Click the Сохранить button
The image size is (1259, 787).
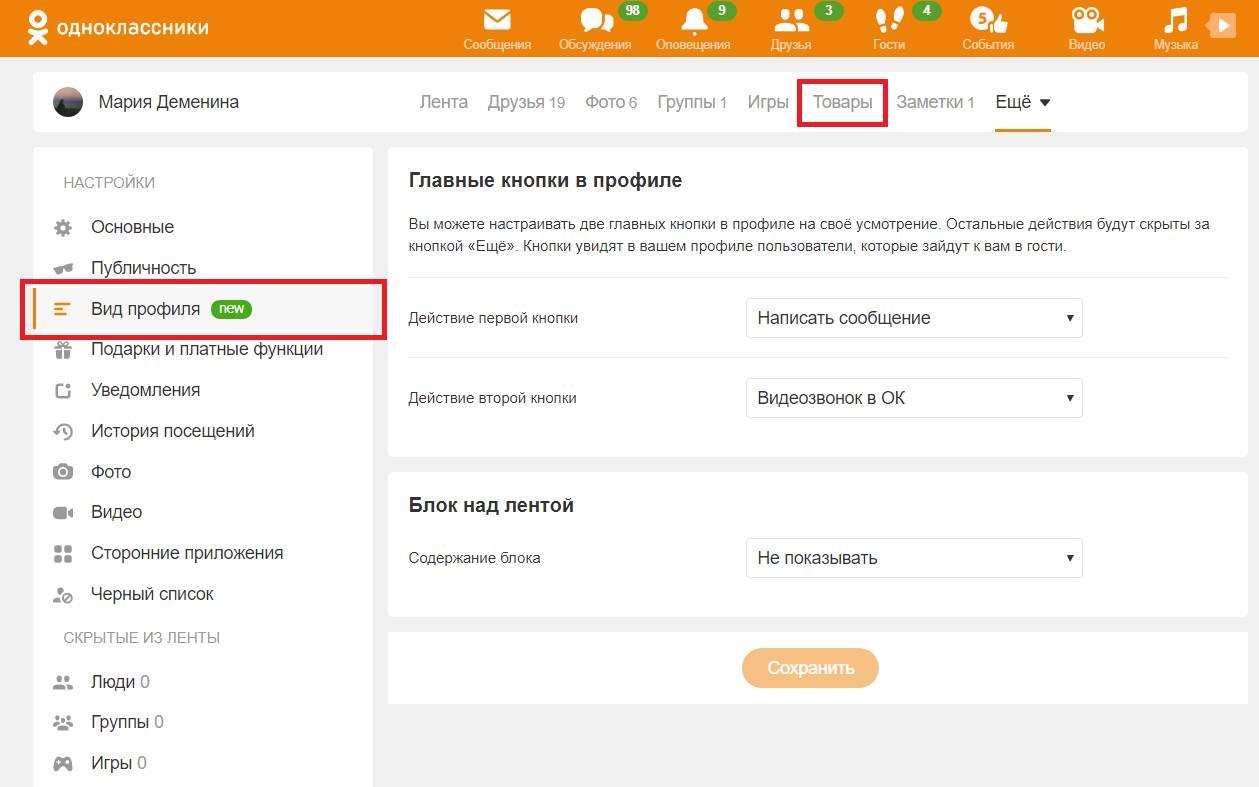click(x=810, y=668)
